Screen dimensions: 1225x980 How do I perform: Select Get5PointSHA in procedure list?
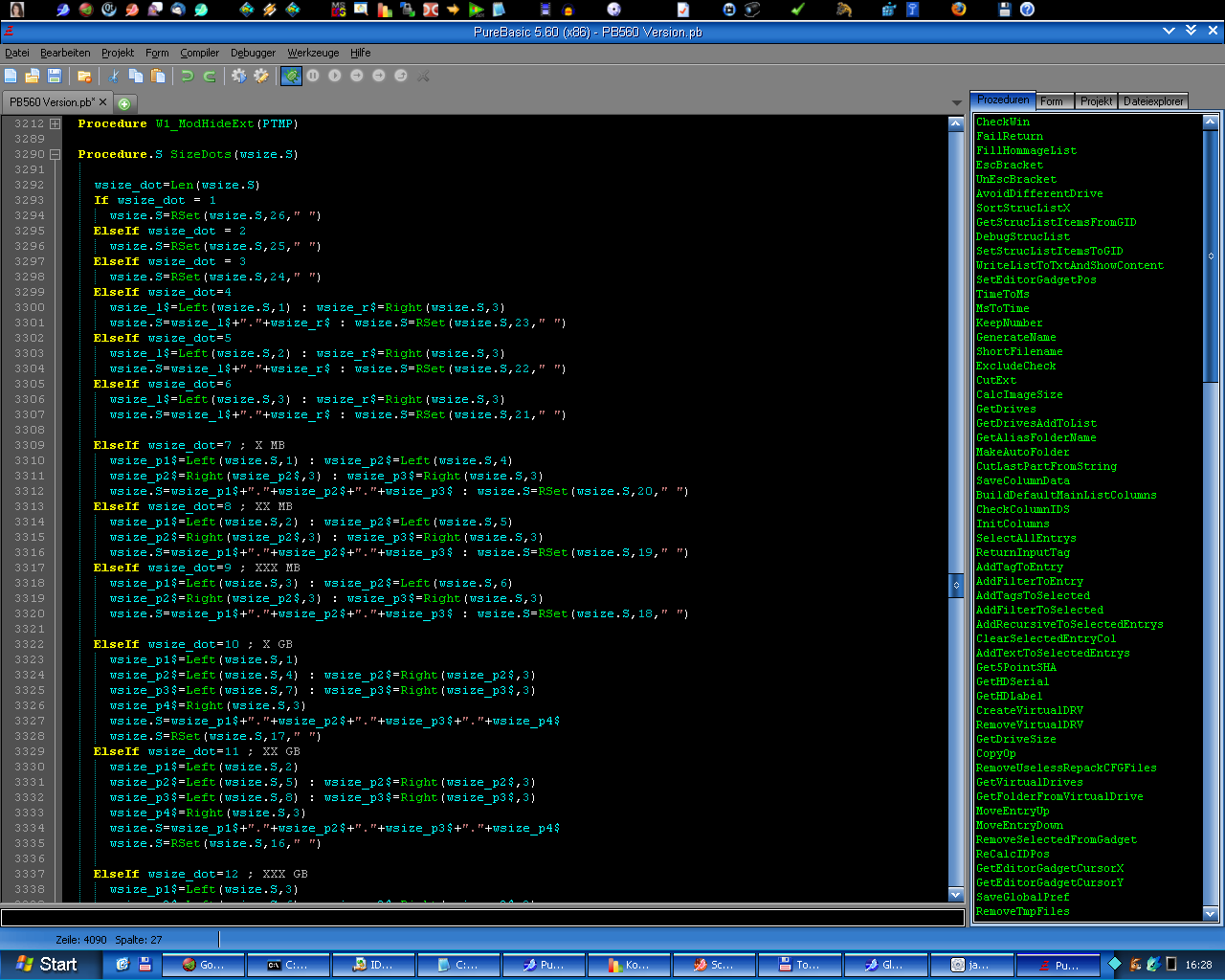pos(1016,667)
